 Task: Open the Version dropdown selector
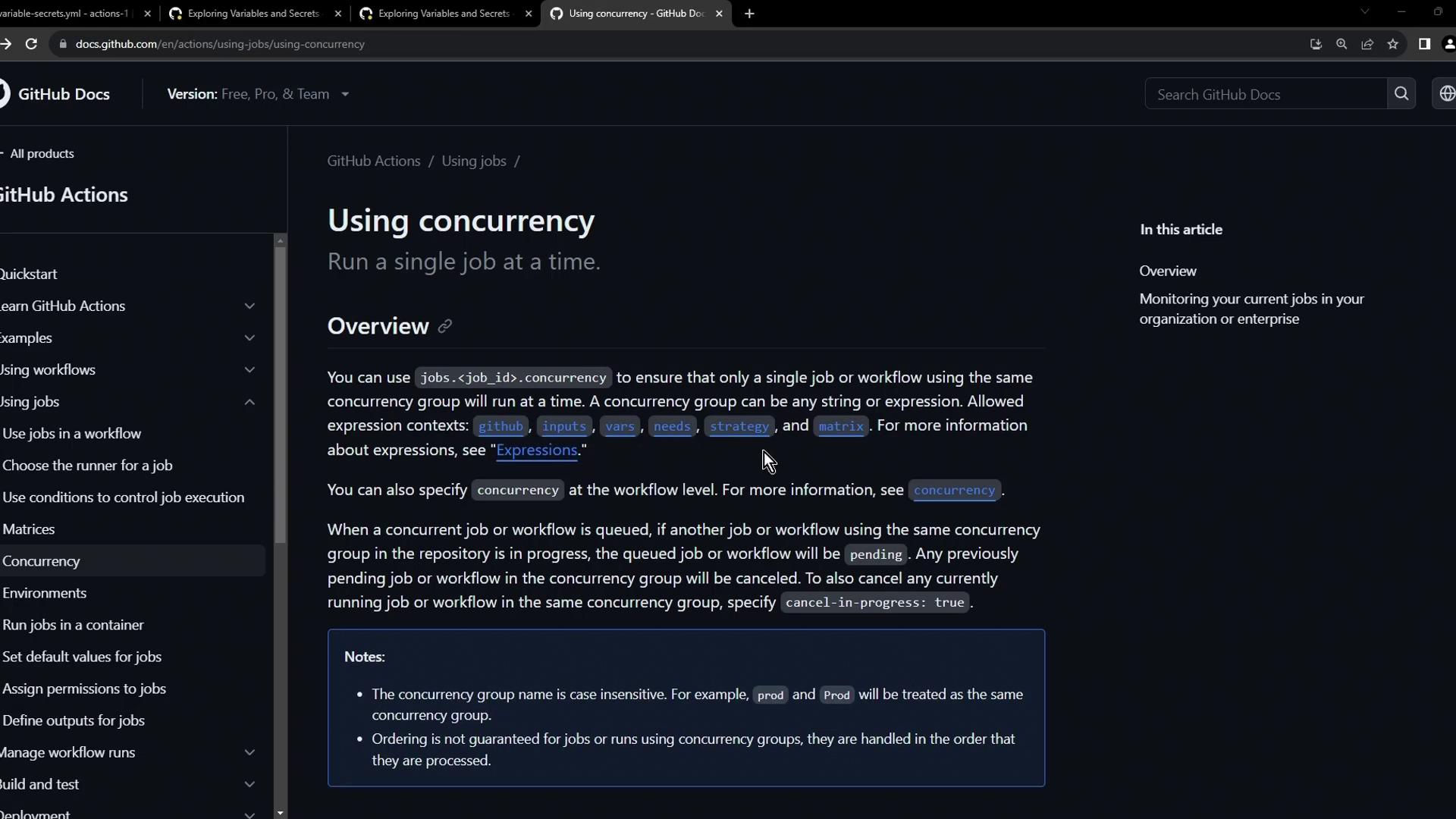259,94
